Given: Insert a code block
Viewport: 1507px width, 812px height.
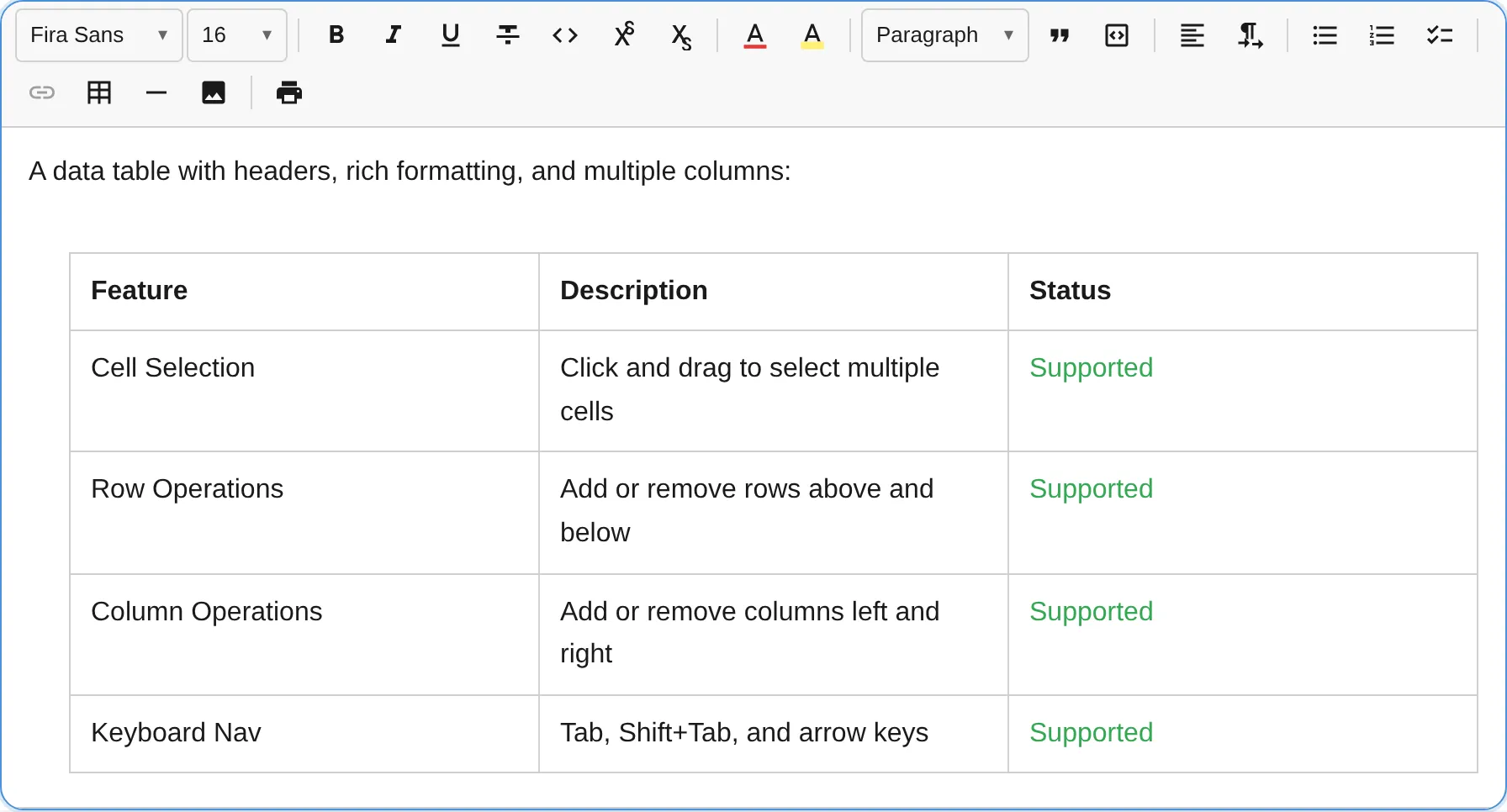Looking at the screenshot, I should pos(1117,35).
